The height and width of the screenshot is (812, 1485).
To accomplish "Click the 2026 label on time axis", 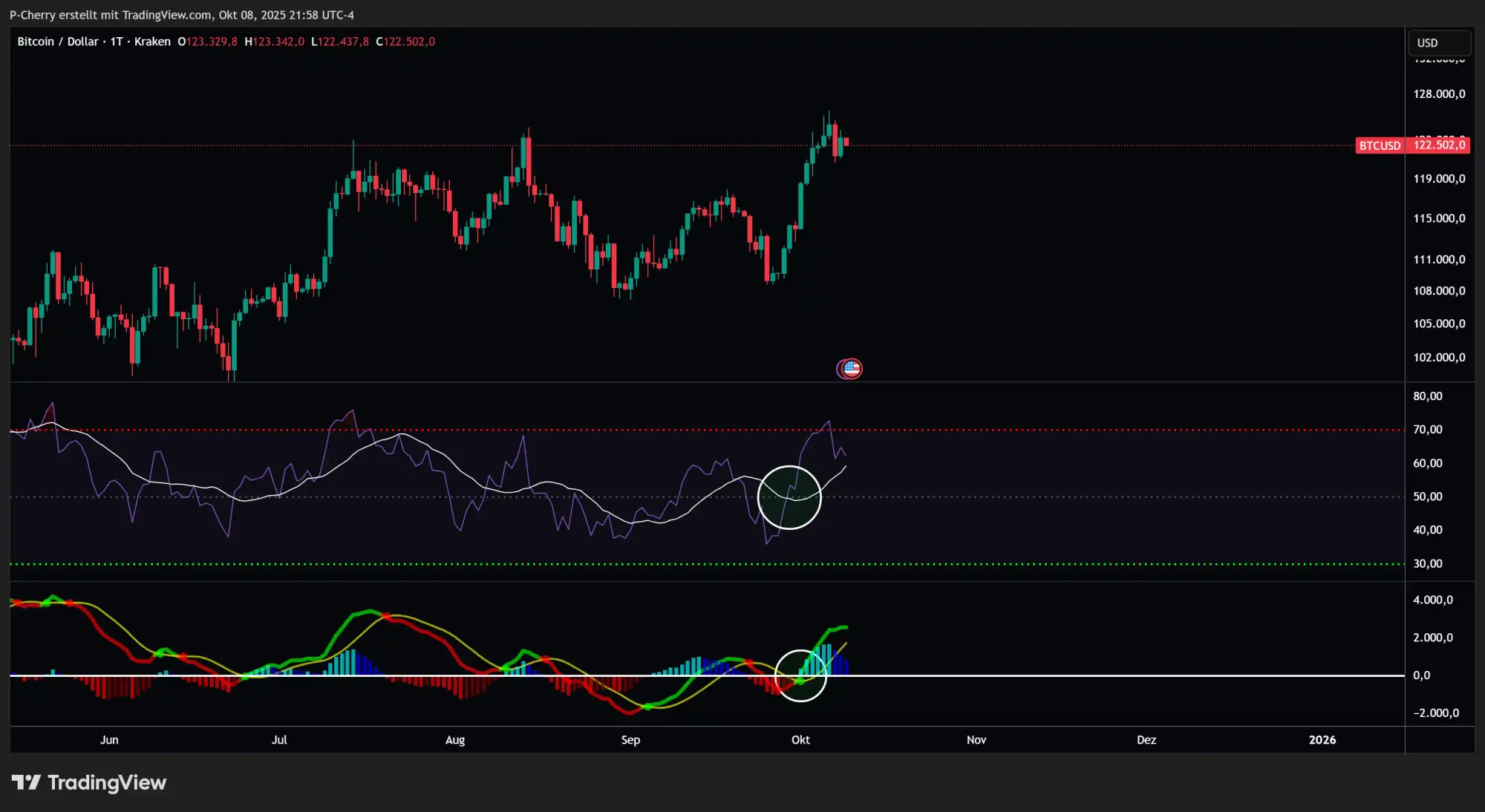I will 1322,740.
